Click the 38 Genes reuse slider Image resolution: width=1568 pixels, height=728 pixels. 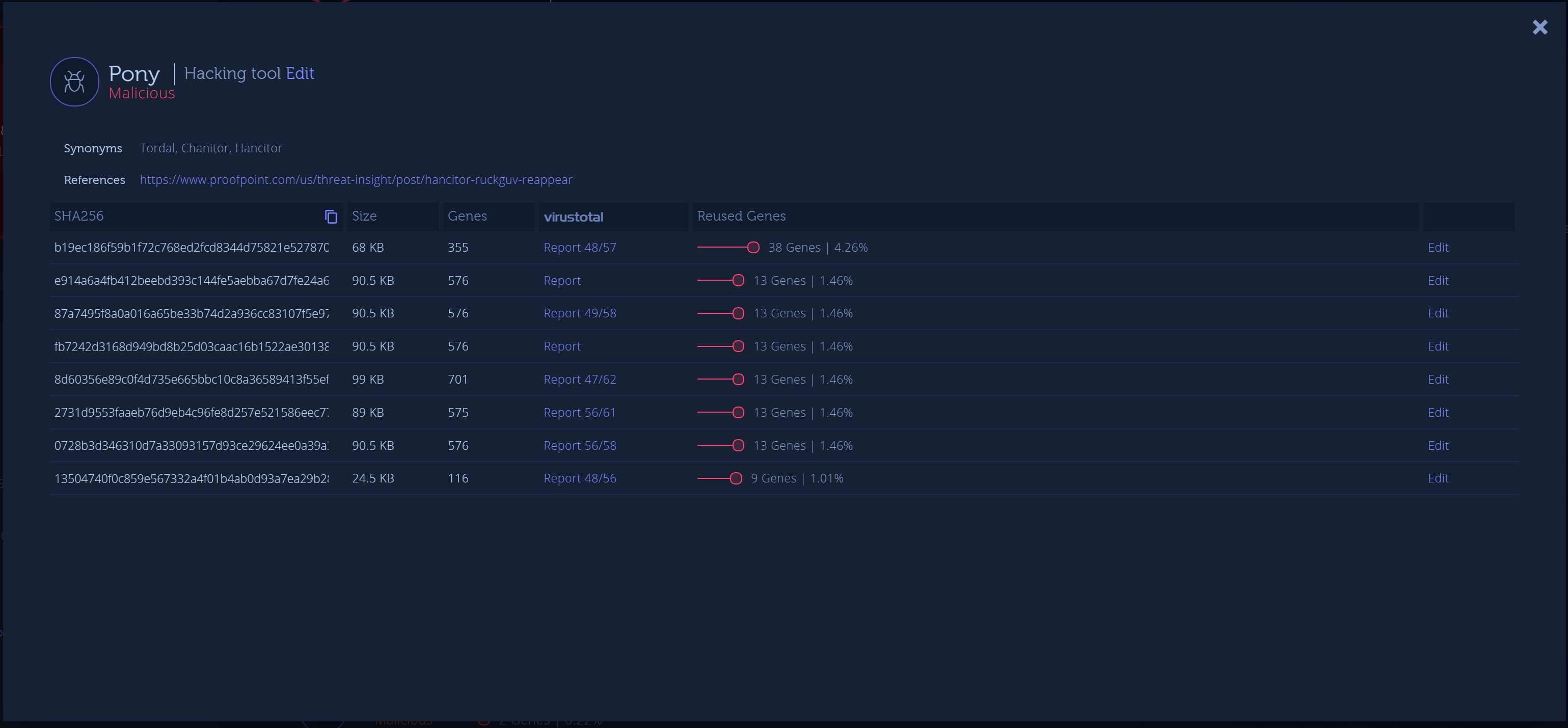coord(753,247)
